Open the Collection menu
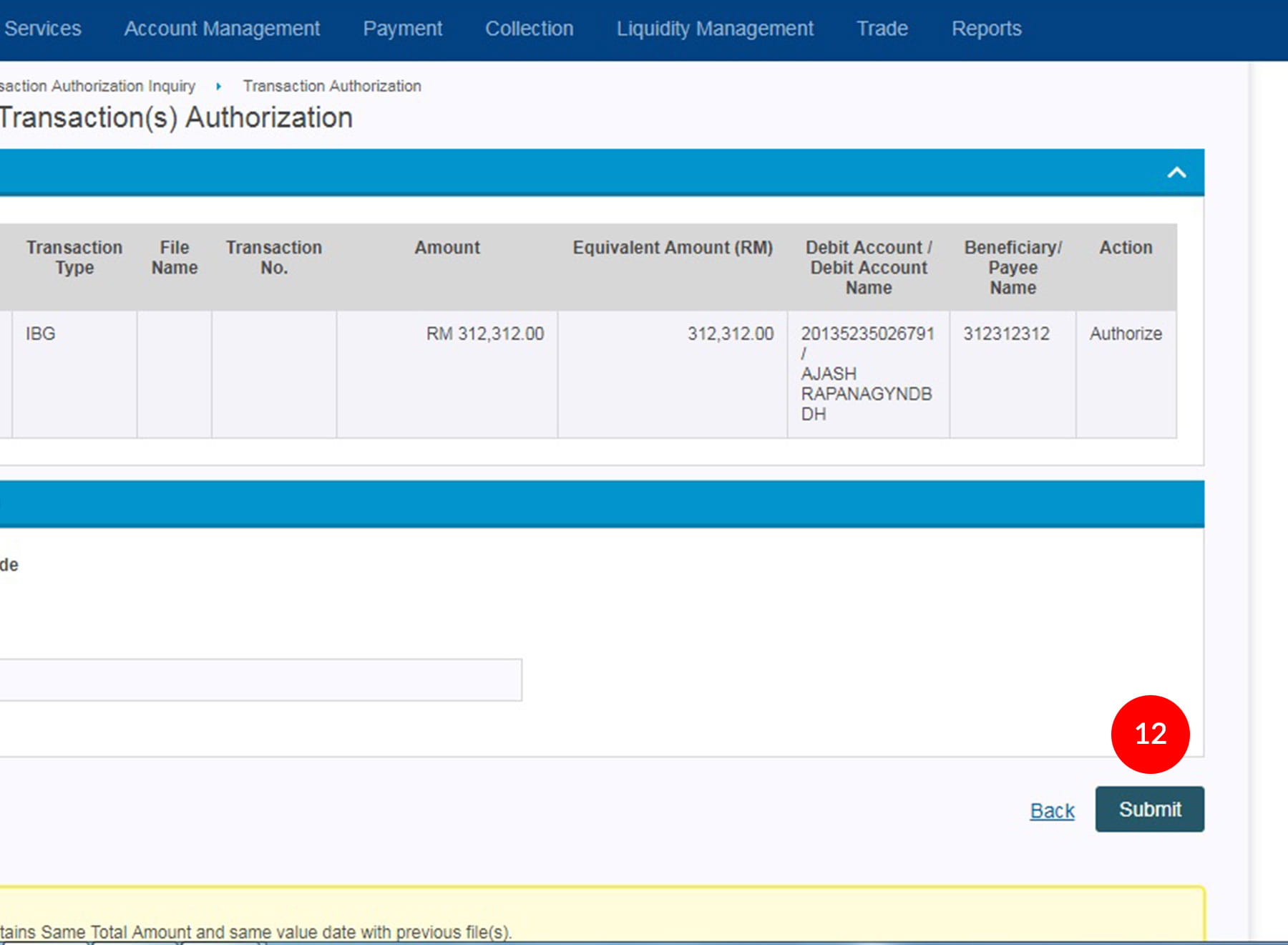Viewport: 1288px width, 945px height. pos(529,29)
